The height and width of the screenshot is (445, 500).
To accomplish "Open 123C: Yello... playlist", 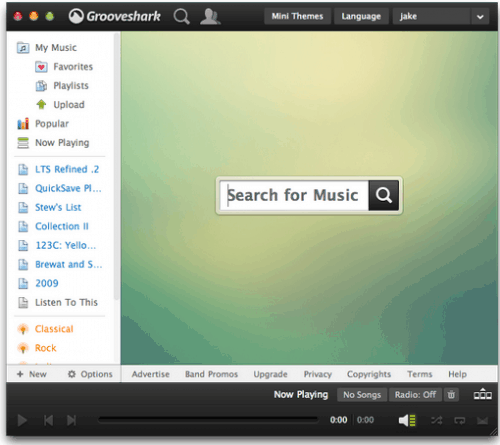I will pos(66,245).
